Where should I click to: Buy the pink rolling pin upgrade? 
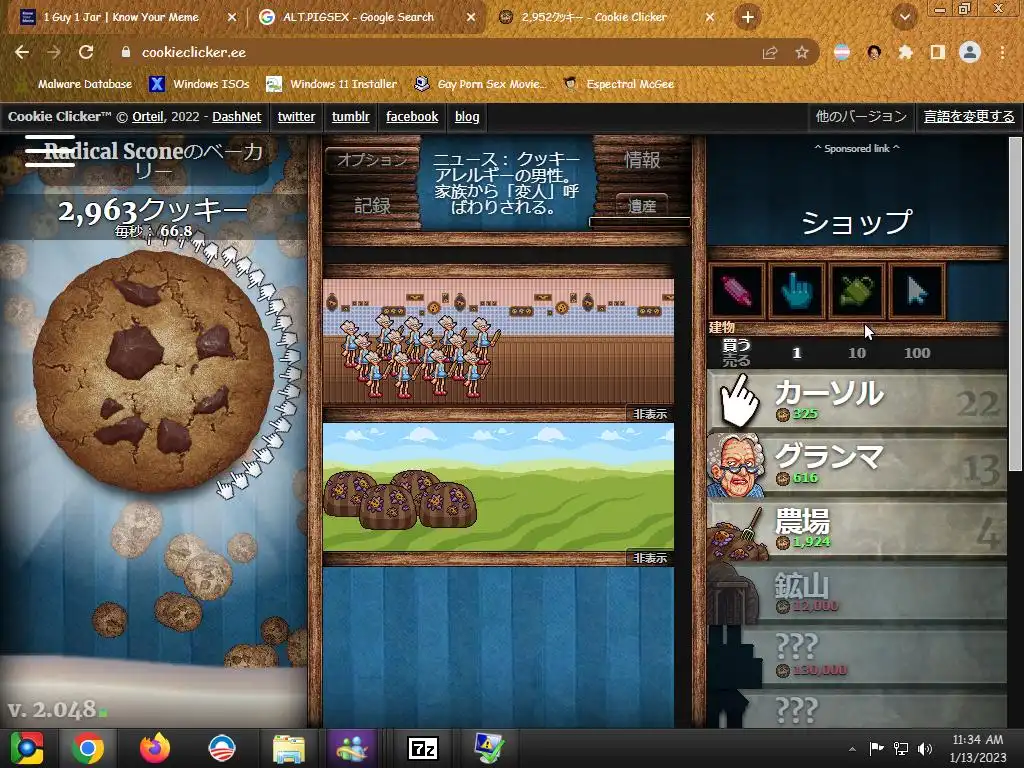737,291
